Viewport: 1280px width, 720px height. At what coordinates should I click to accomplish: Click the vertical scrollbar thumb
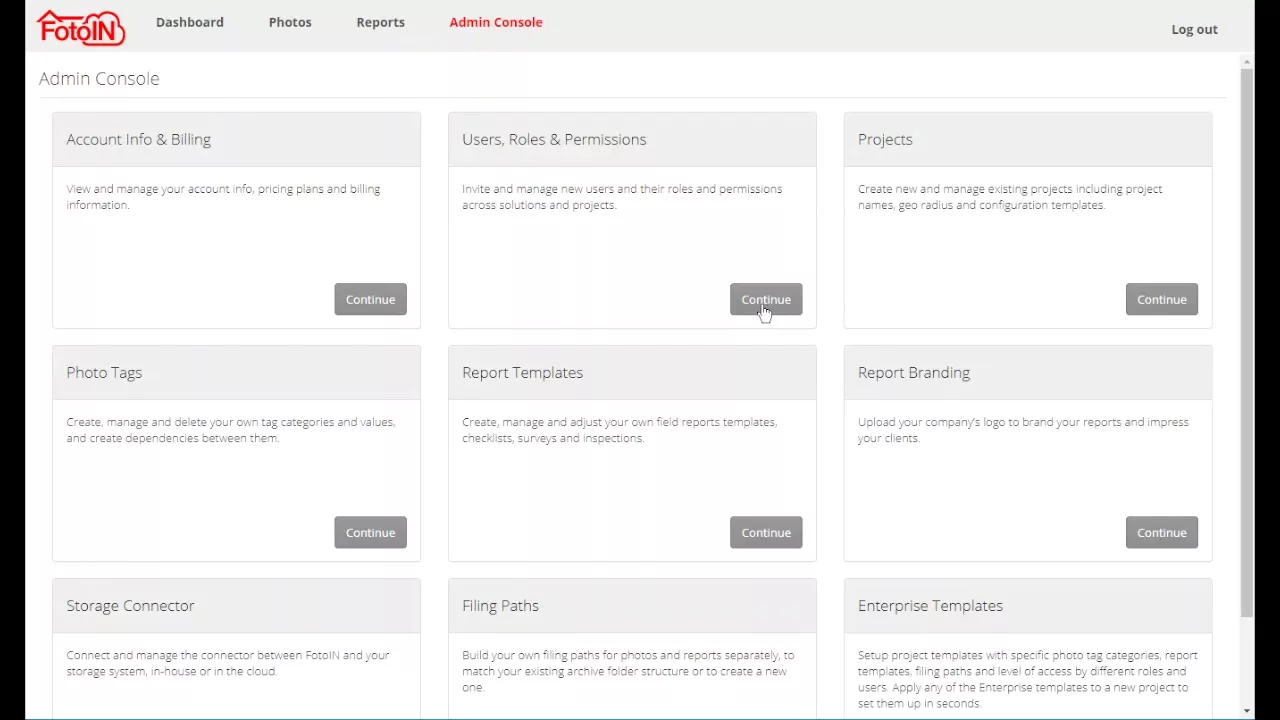tap(1247, 343)
